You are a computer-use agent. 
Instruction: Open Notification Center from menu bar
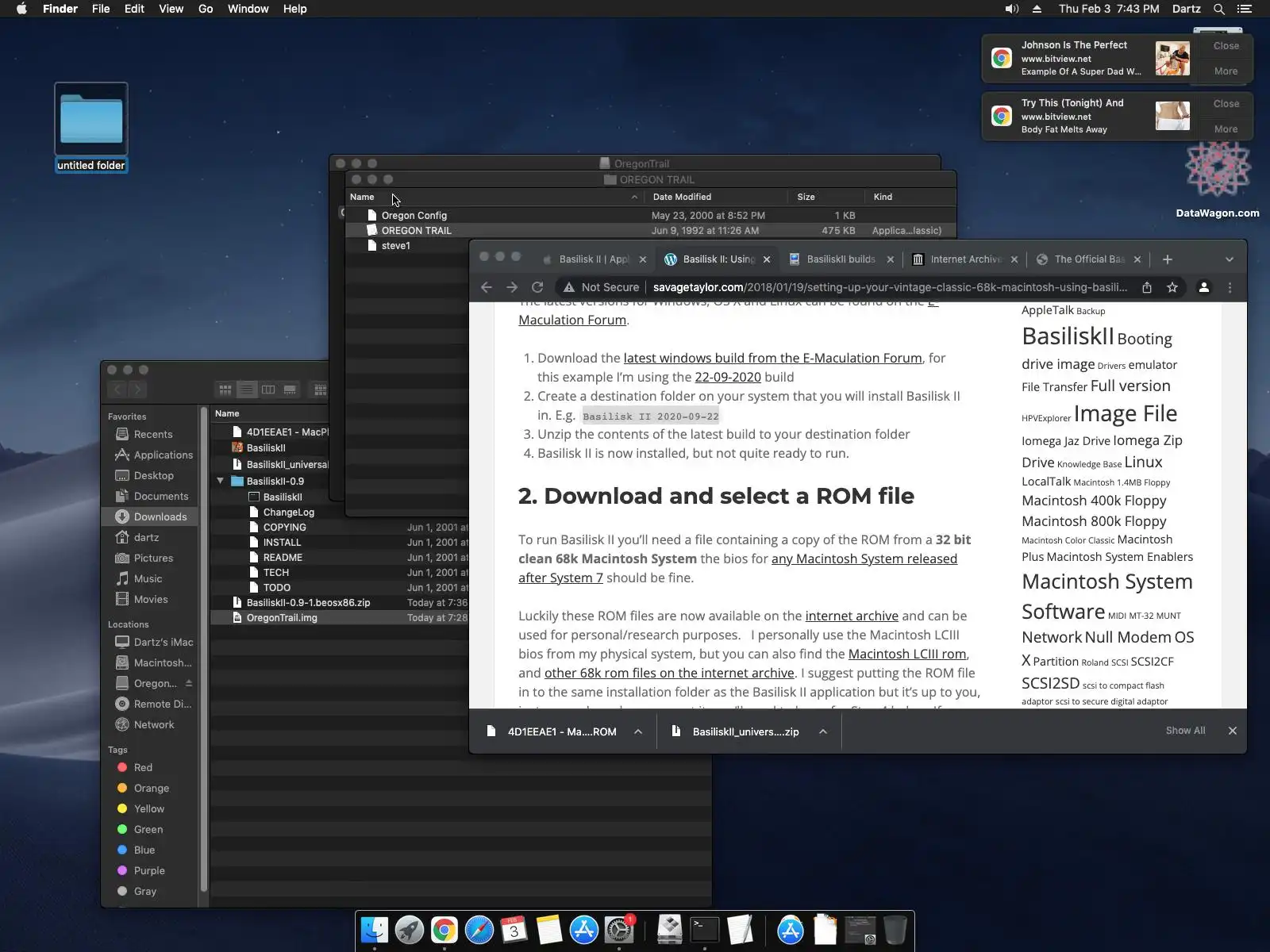click(1245, 9)
